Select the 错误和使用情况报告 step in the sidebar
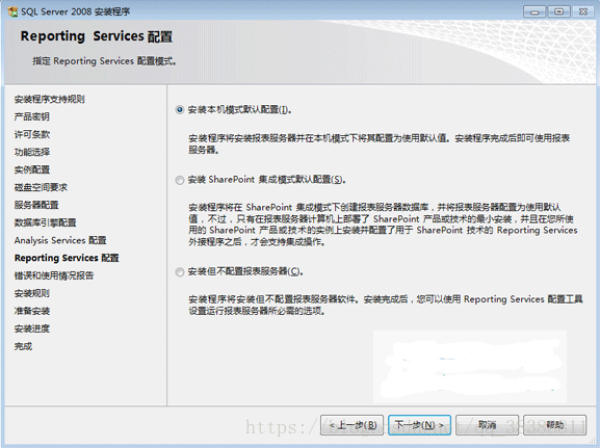The width and height of the screenshot is (600, 448). pos(54,275)
